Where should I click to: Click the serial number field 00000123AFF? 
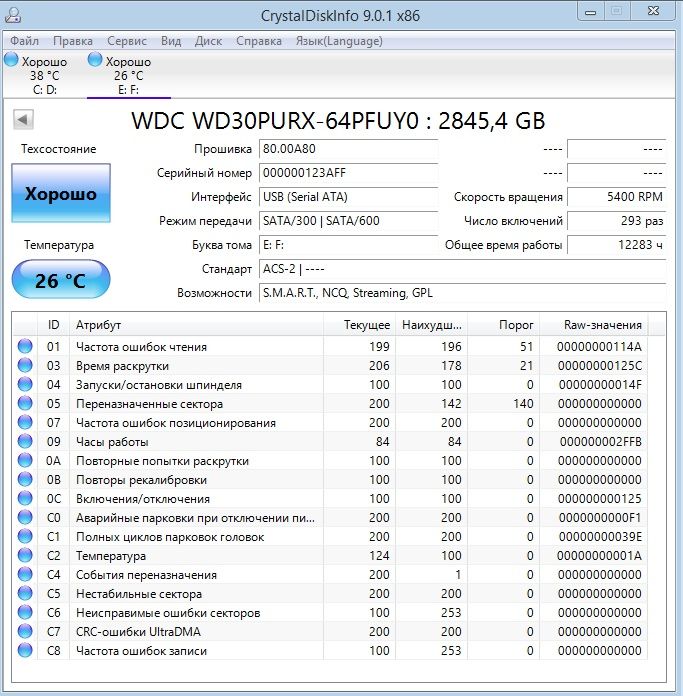tap(348, 173)
